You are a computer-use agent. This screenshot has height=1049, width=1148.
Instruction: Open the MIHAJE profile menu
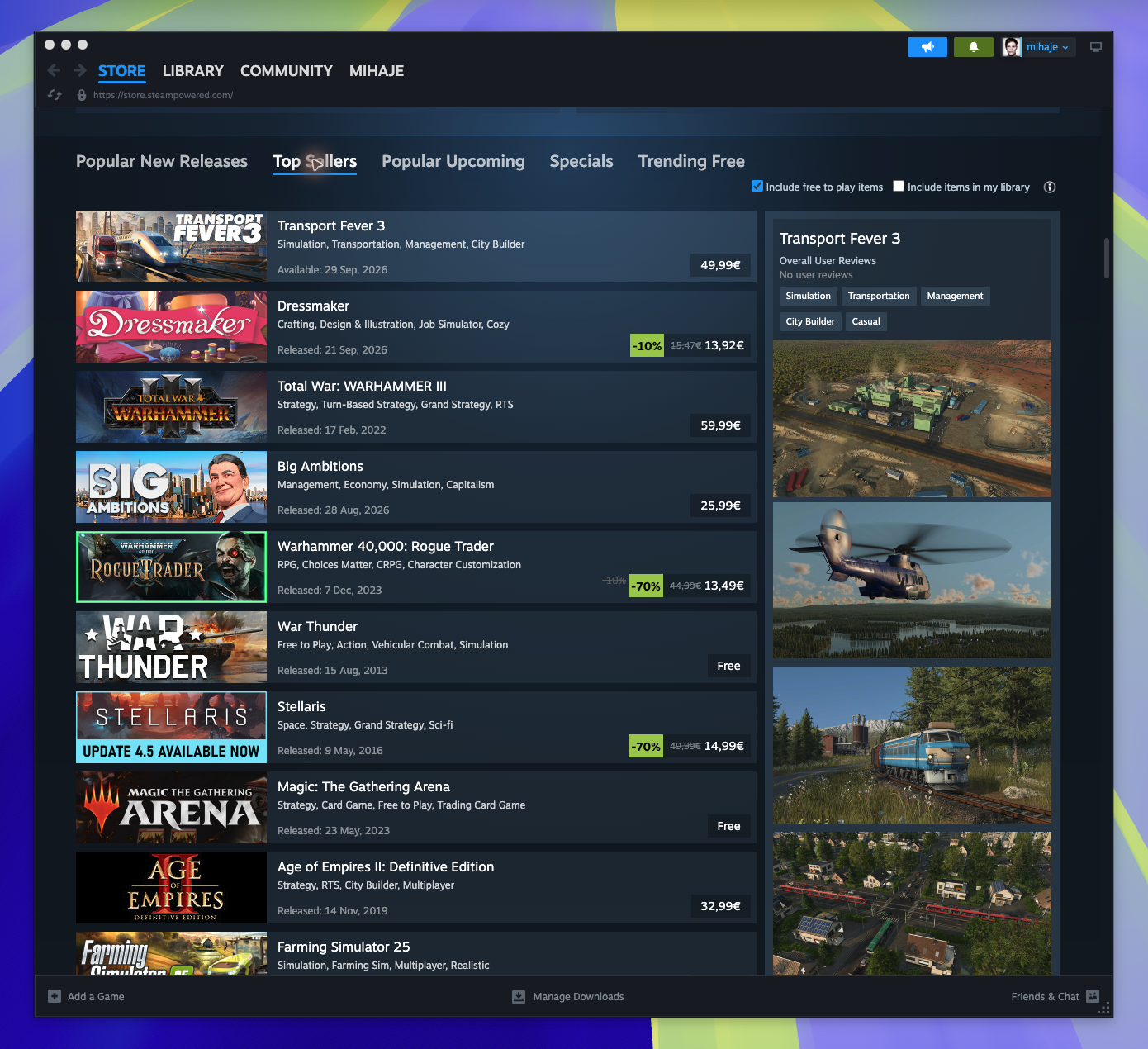(x=377, y=71)
